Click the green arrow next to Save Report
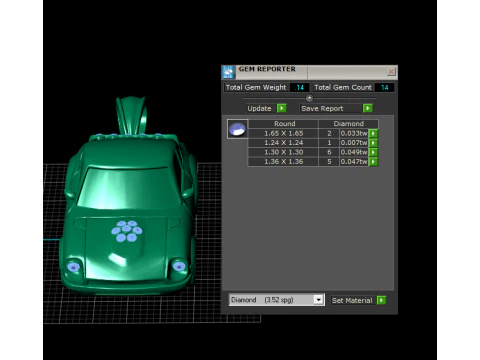This screenshot has width=480, height=360. (368, 108)
